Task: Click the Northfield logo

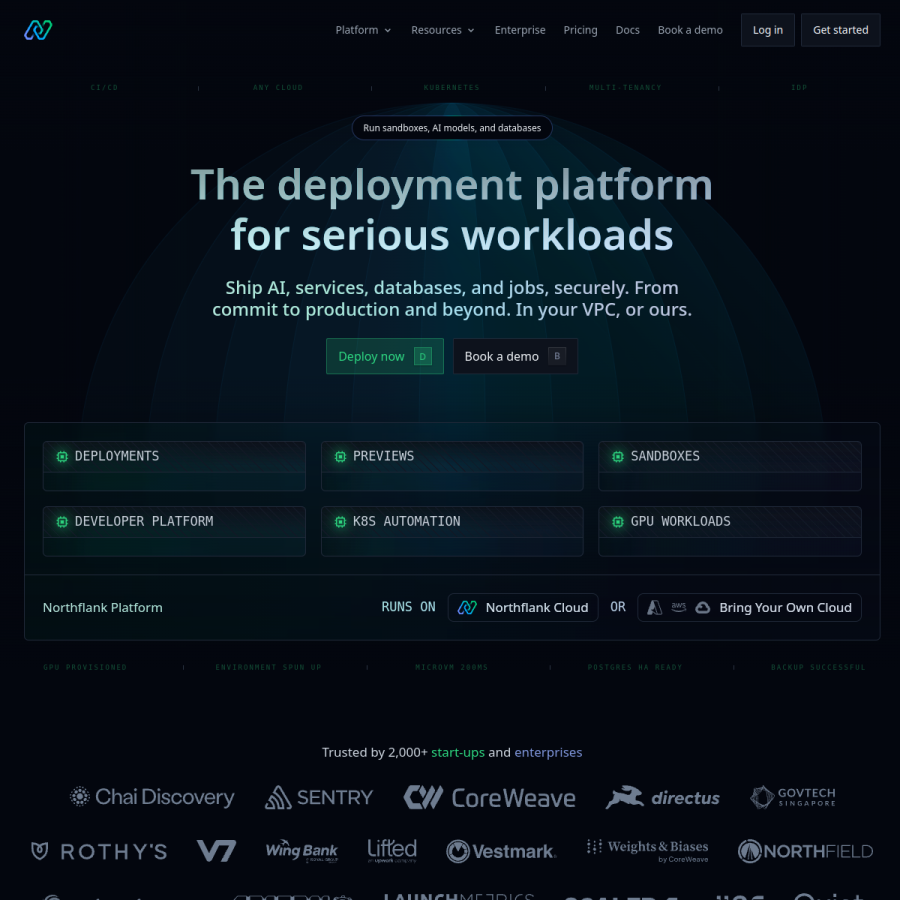Action: 805,851
